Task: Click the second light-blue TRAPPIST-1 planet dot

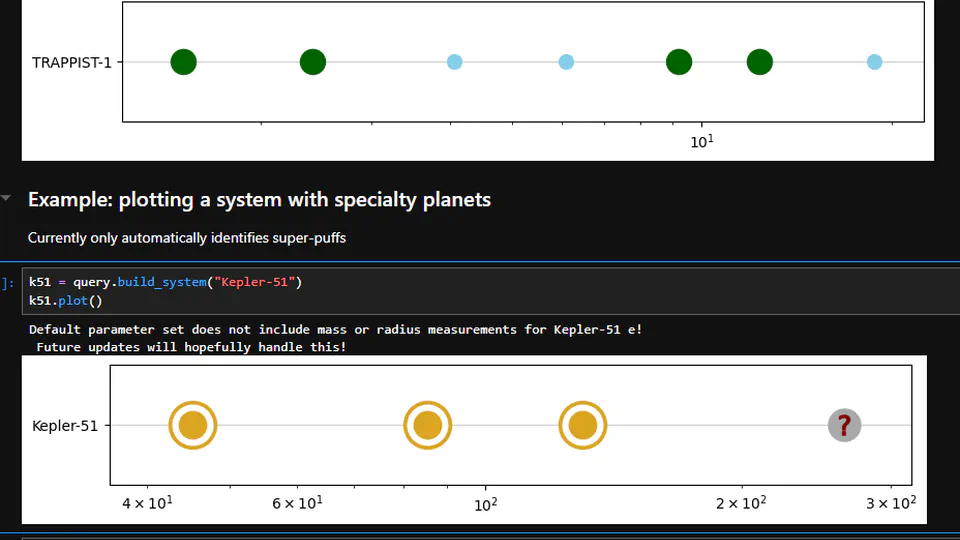Action: tap(566, 62)
